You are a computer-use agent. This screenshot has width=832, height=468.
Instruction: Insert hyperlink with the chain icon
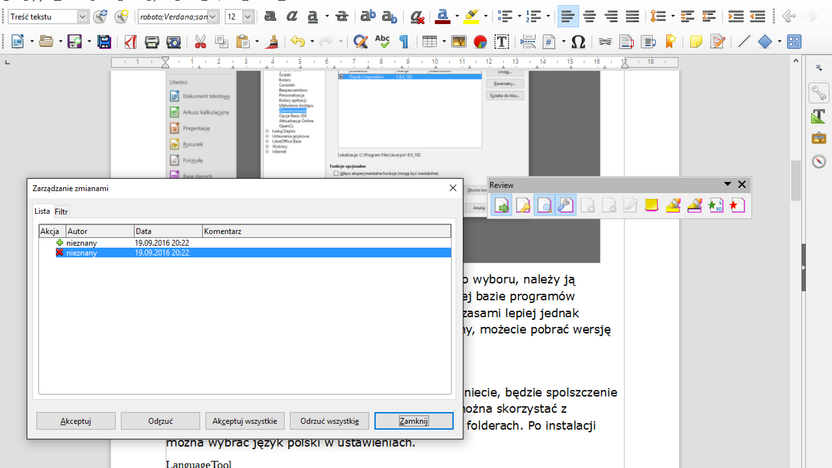(605, 41)
